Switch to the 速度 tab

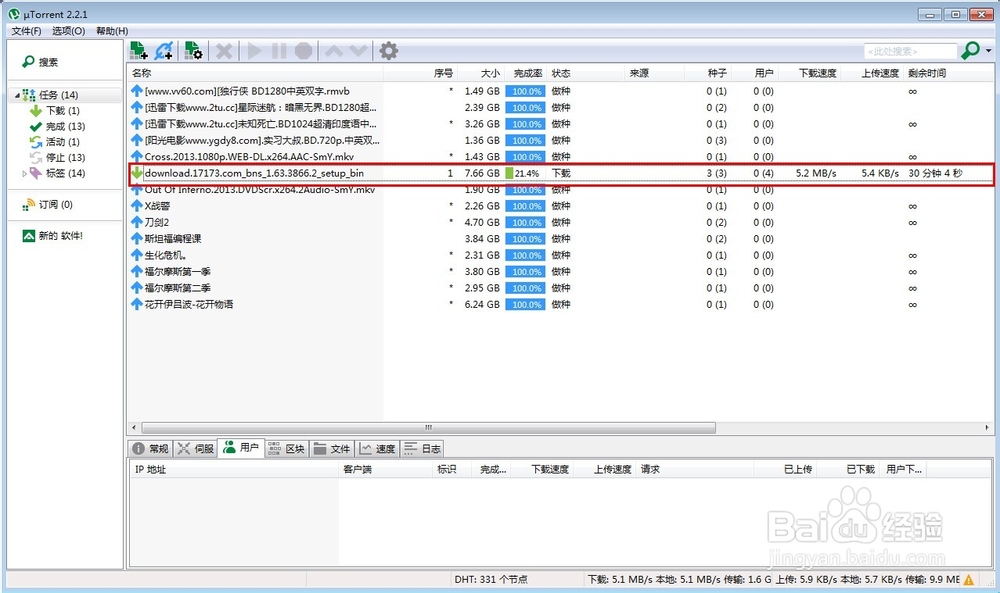coord(378,448)
